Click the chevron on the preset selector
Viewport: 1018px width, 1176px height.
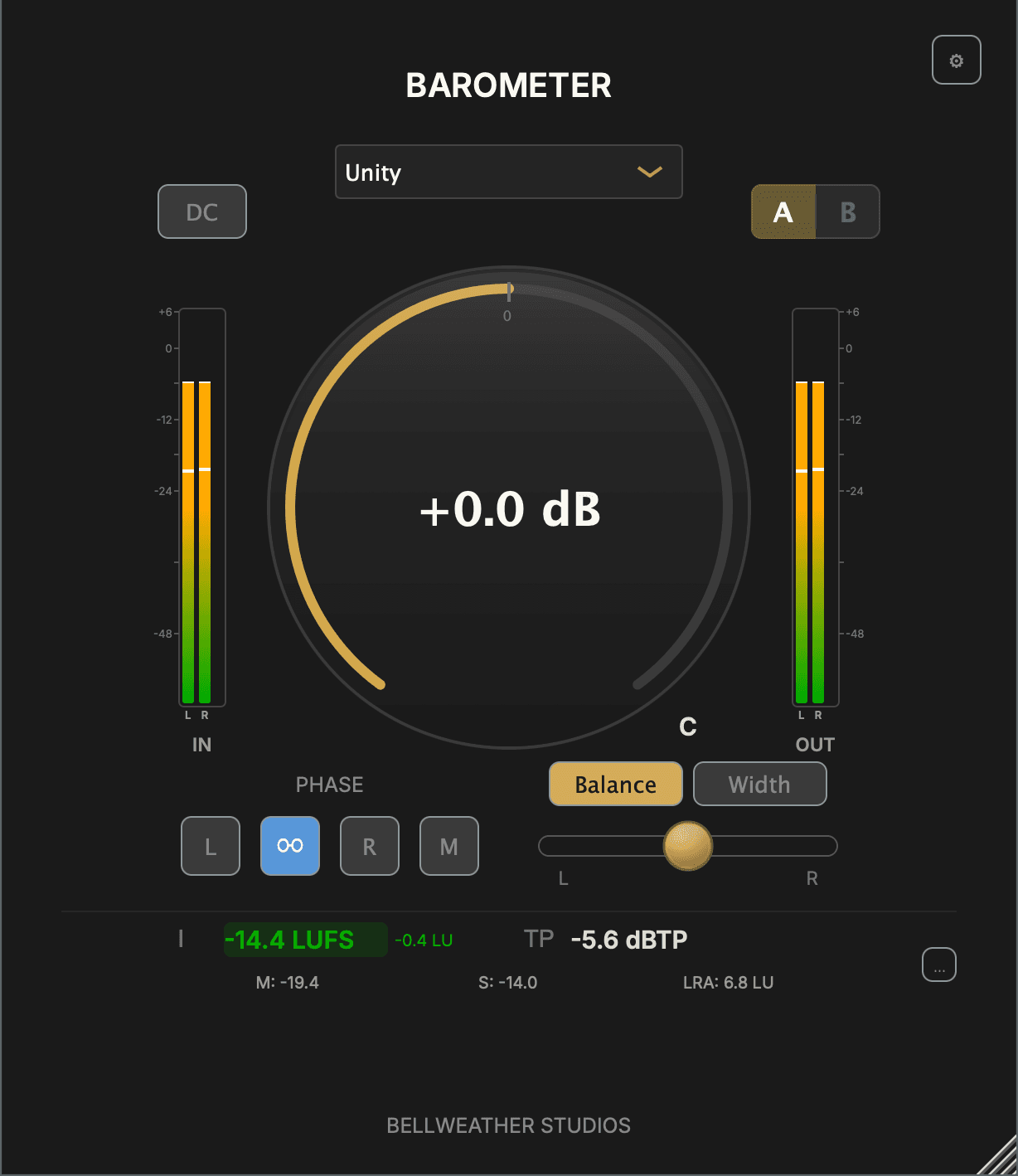pos(650,172)
